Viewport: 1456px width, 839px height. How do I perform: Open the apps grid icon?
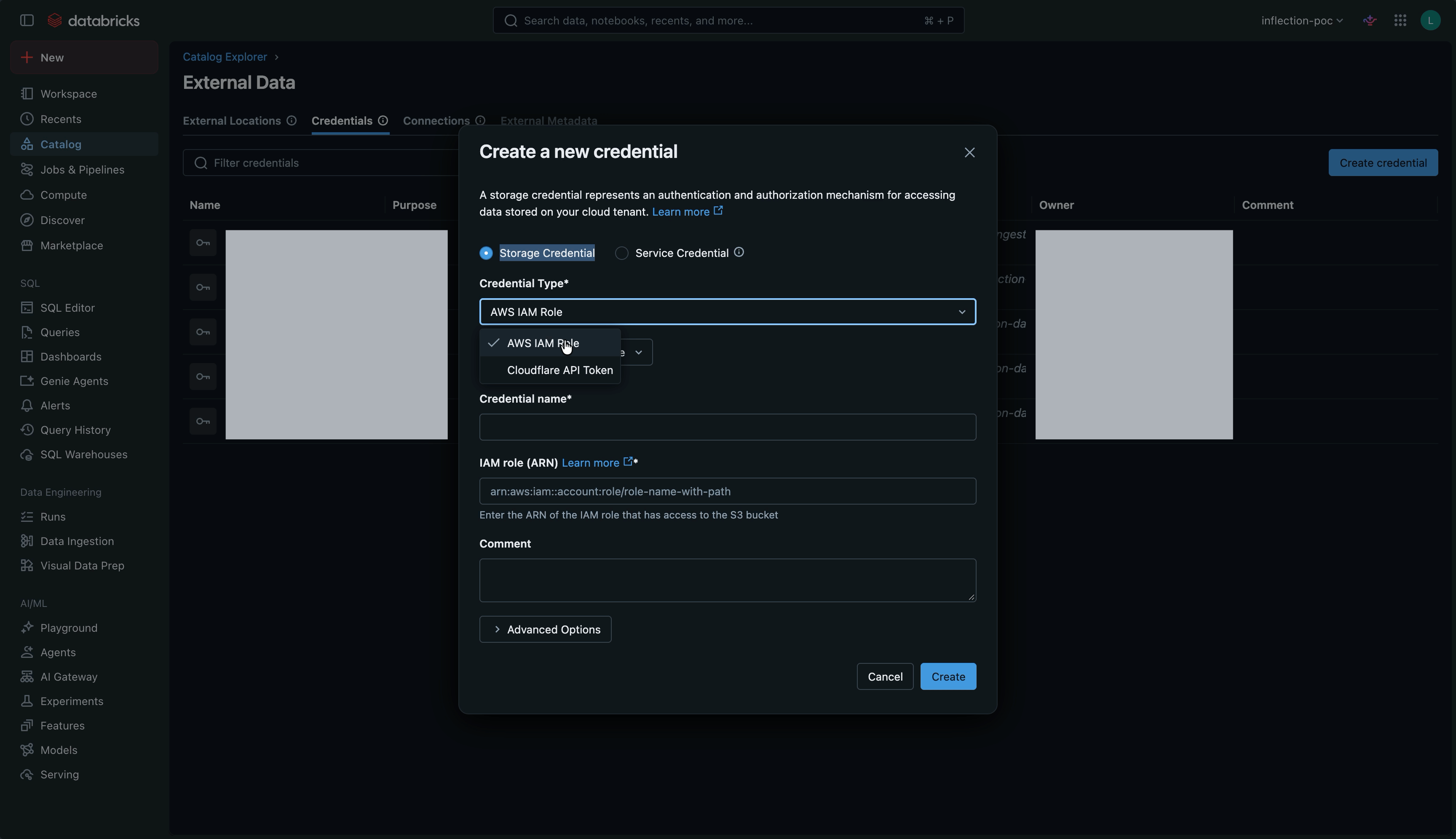click(1400, 20)
